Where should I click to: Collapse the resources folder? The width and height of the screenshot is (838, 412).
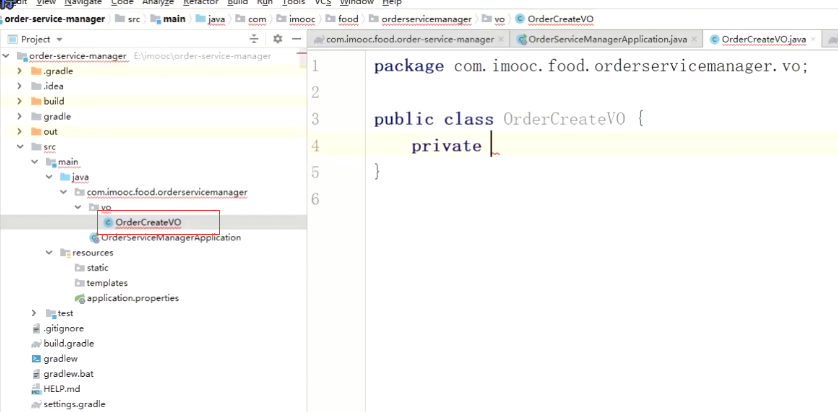pyautogui.click(x=49, y=253)
